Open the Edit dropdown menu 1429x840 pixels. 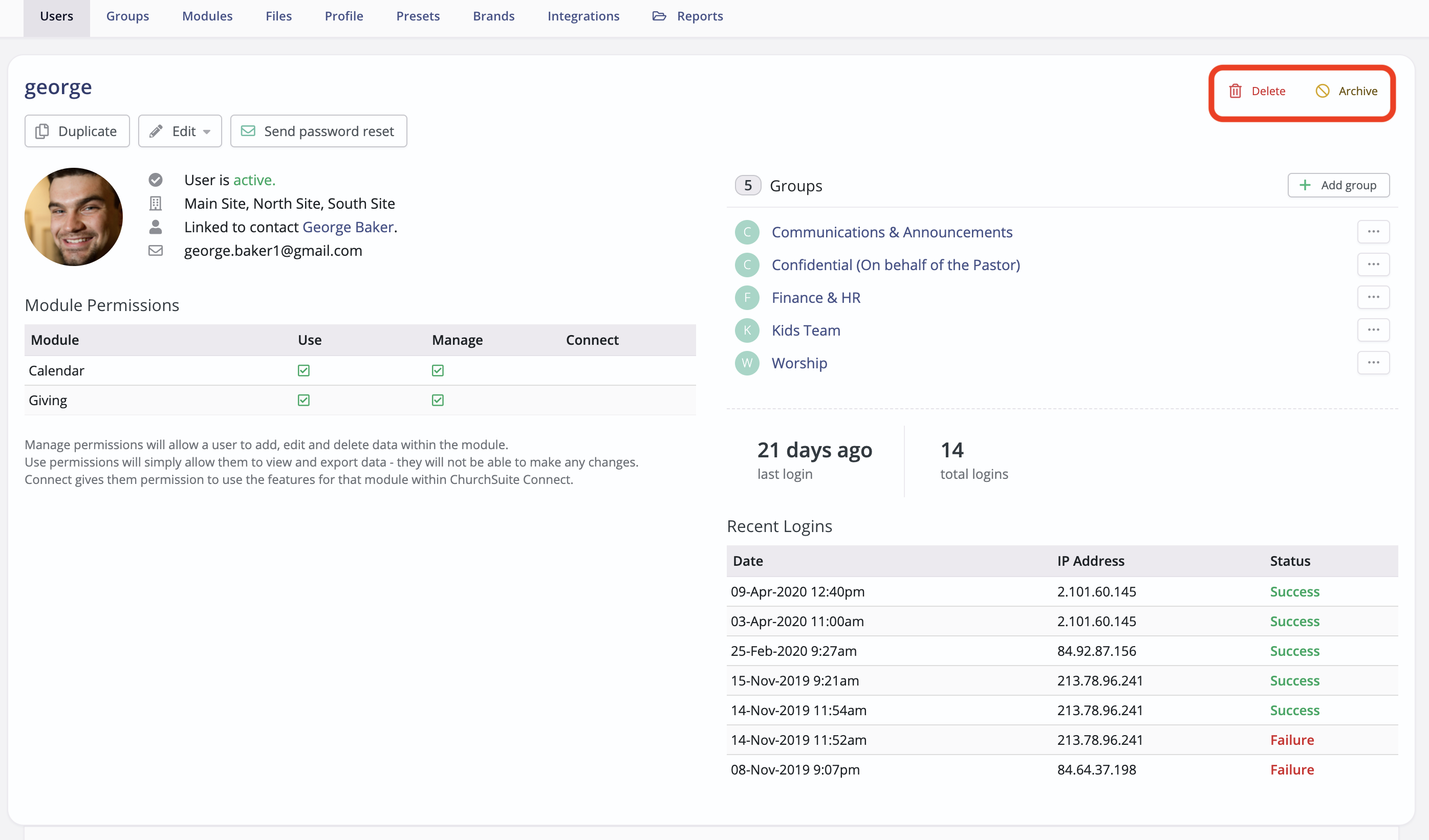click(180, 131)
